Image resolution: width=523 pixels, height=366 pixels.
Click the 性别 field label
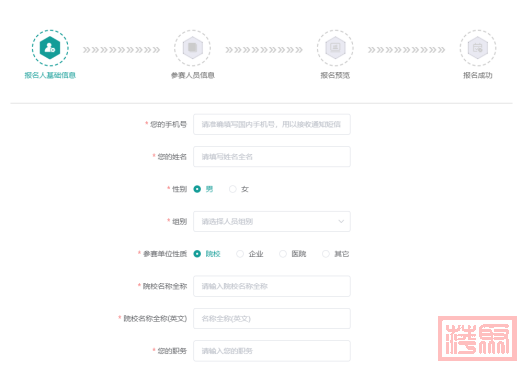pos(179,189)
